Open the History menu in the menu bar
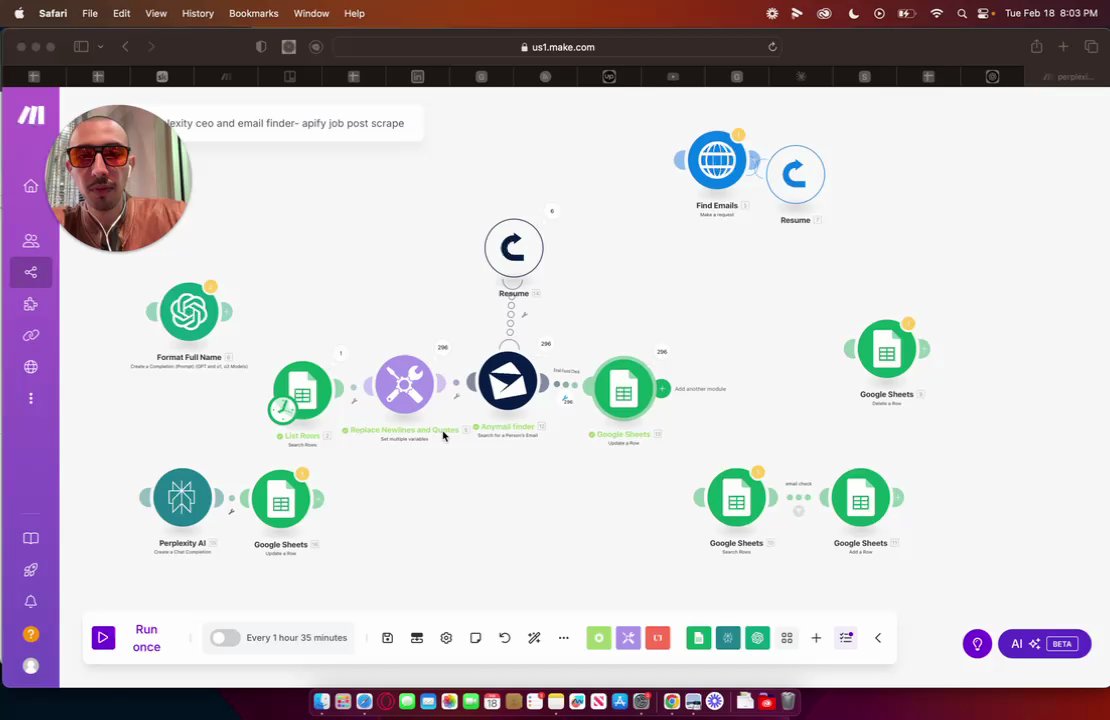Viewport: 1110px width, 720px height. click(x=198, y=13)
